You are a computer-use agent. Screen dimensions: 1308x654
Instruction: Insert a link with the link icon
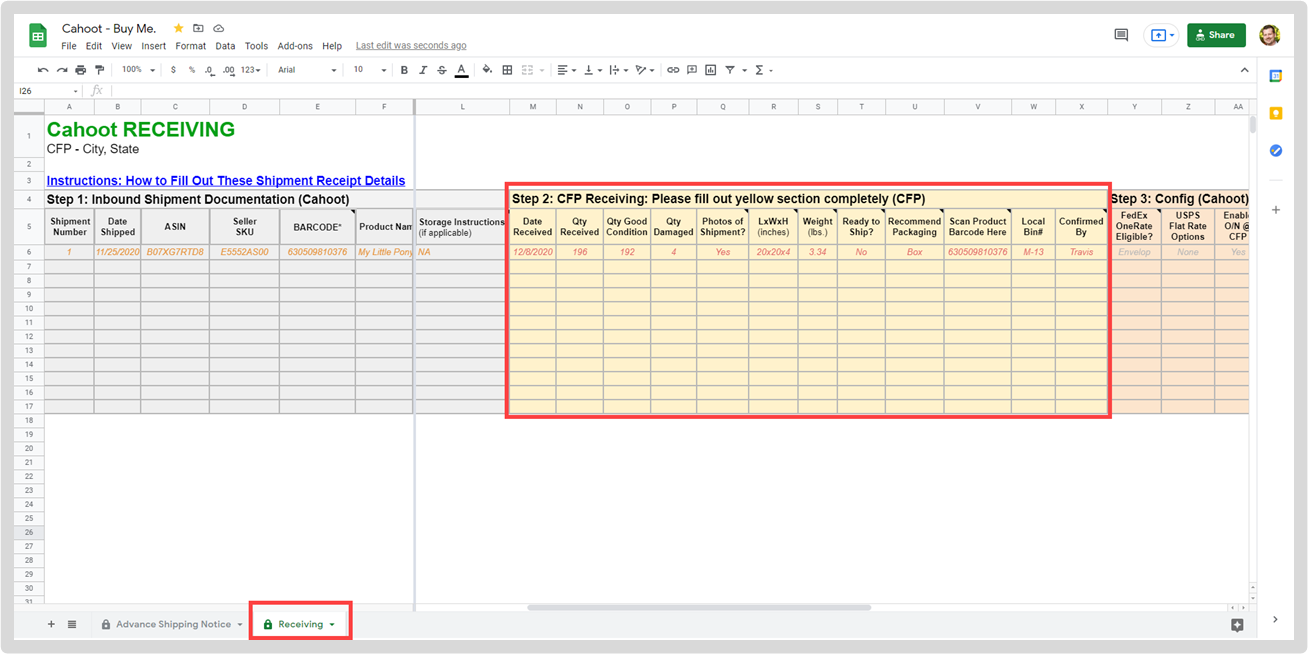[x=673, y=70]
